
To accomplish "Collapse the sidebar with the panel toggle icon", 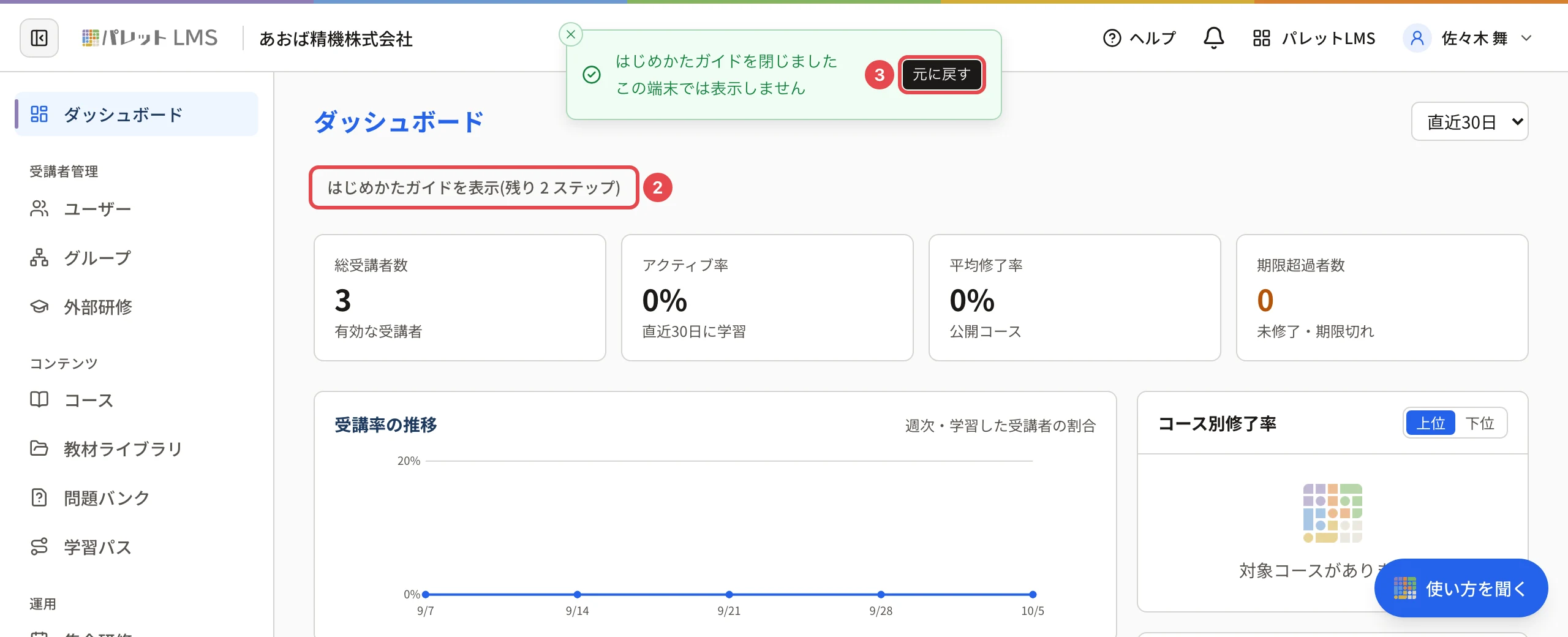I will pyautogui.click(x=39, y=38).
